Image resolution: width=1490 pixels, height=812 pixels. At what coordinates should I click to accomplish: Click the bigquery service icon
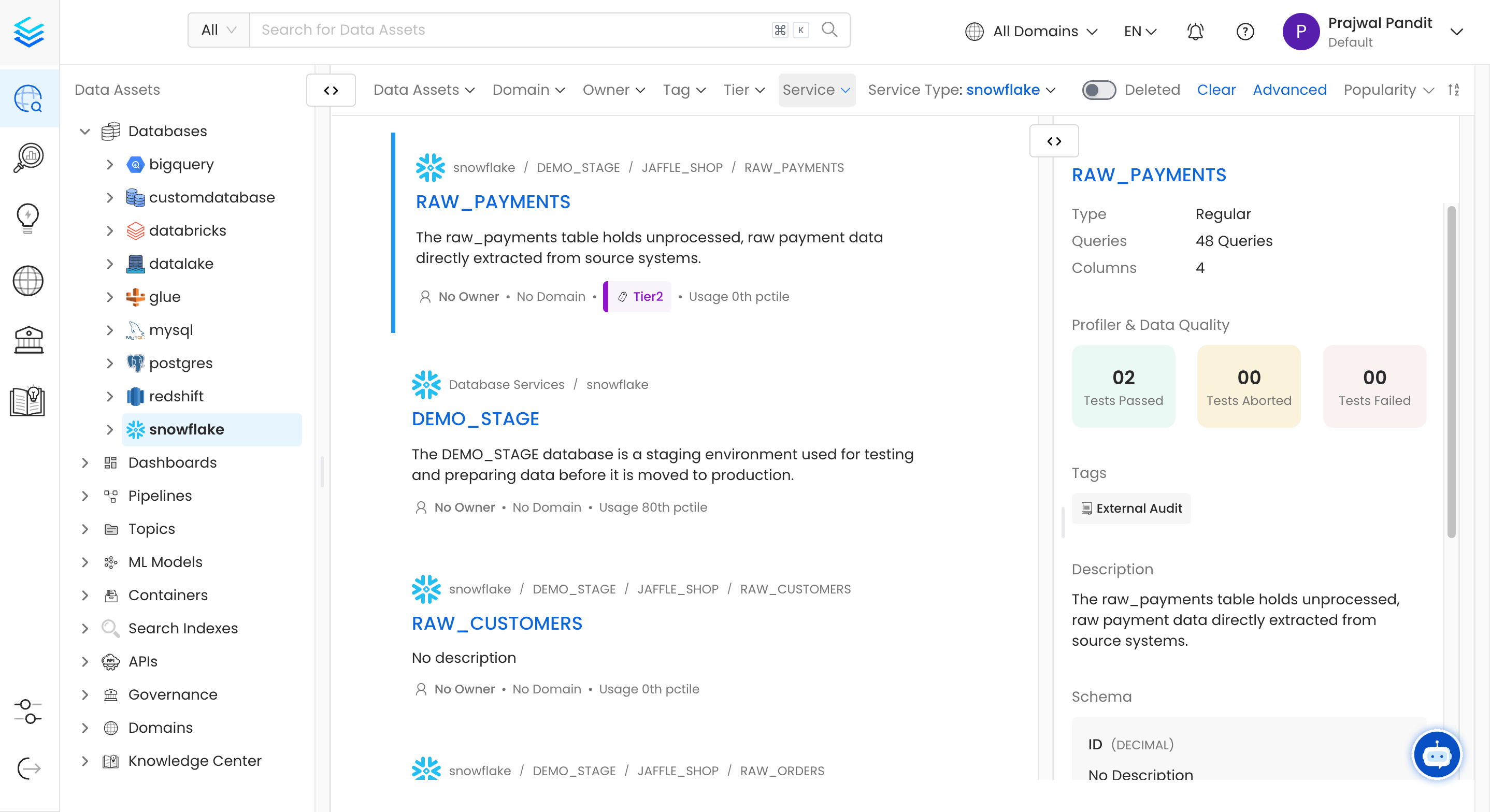[135, 165]
